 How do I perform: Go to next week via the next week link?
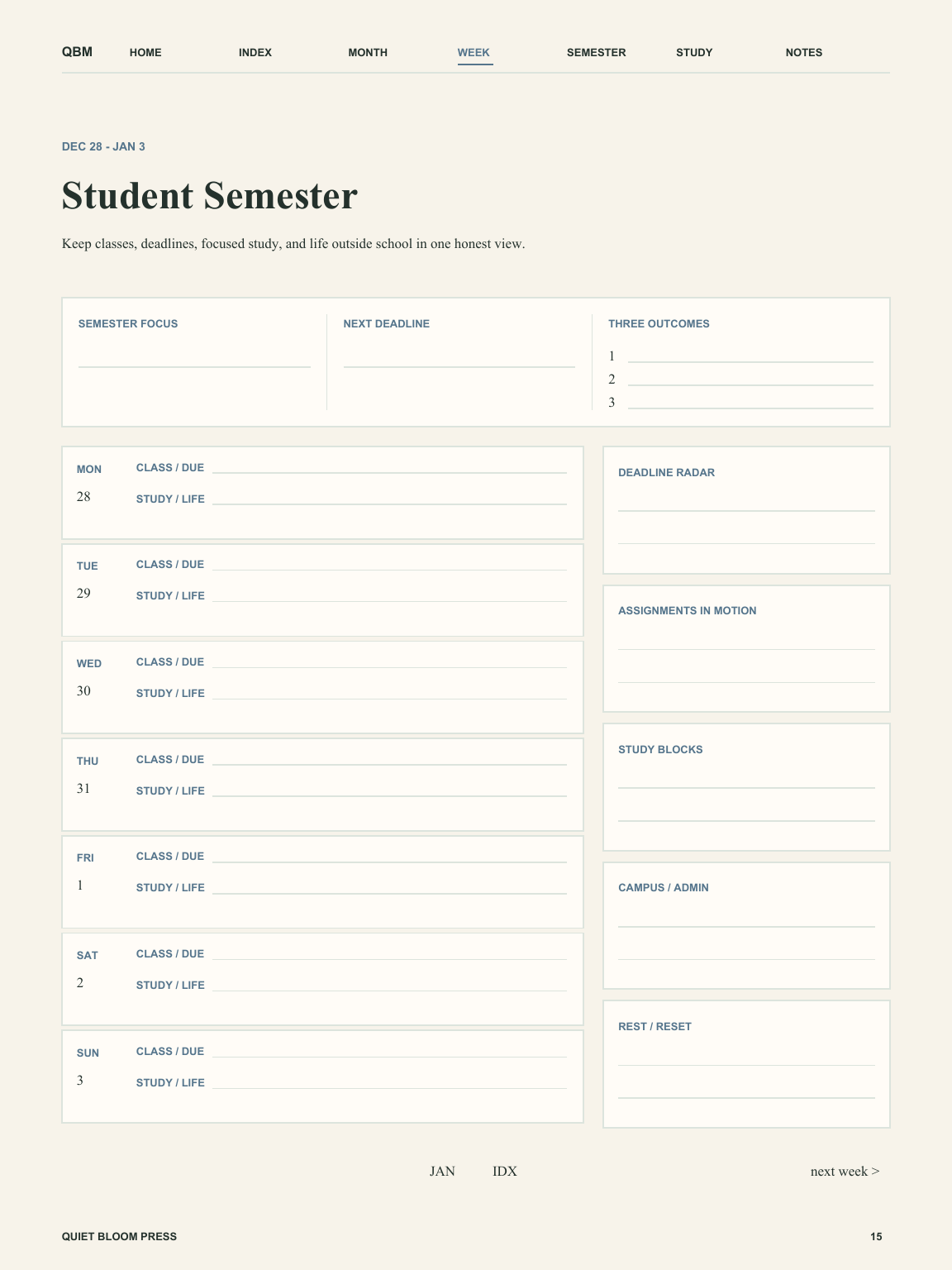(845, 1171)
